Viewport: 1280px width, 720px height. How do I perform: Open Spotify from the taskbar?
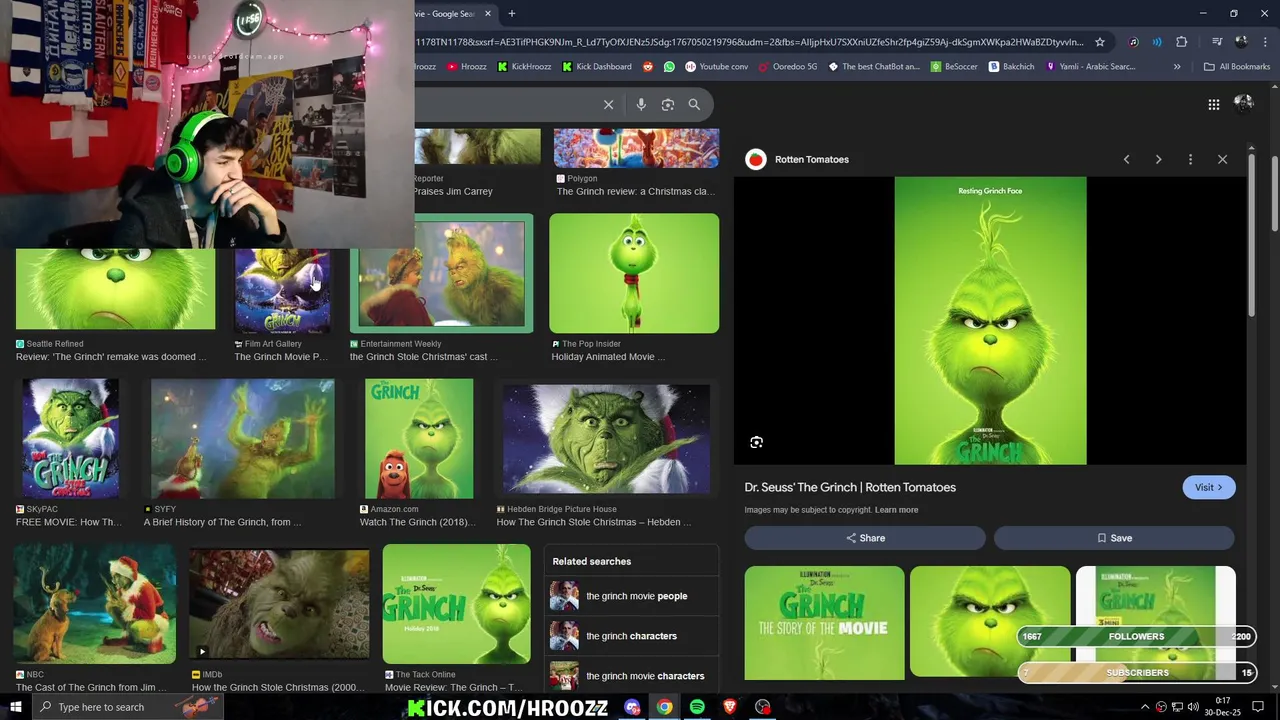(x=697, y=707)
